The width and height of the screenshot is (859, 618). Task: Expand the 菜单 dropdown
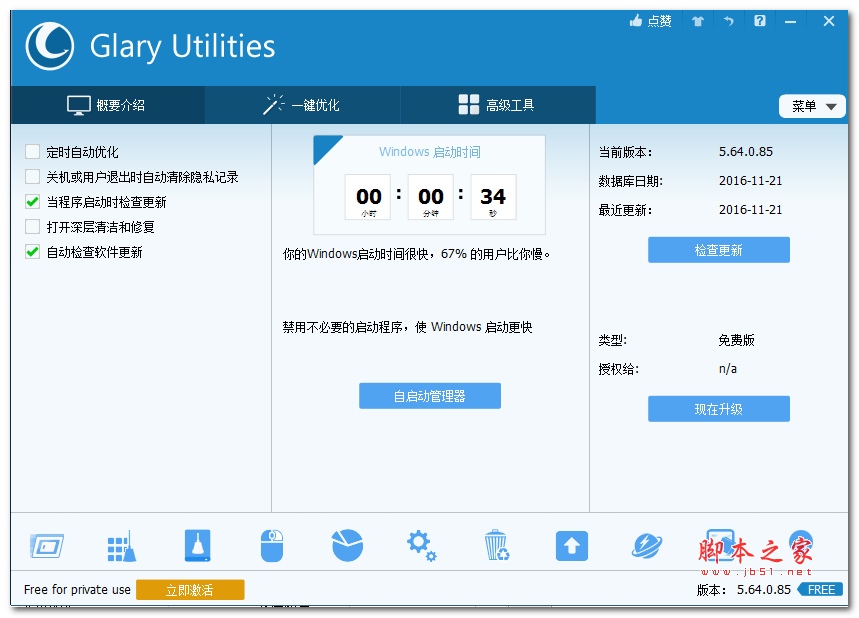pyautogui.click(x=812, y=106)
